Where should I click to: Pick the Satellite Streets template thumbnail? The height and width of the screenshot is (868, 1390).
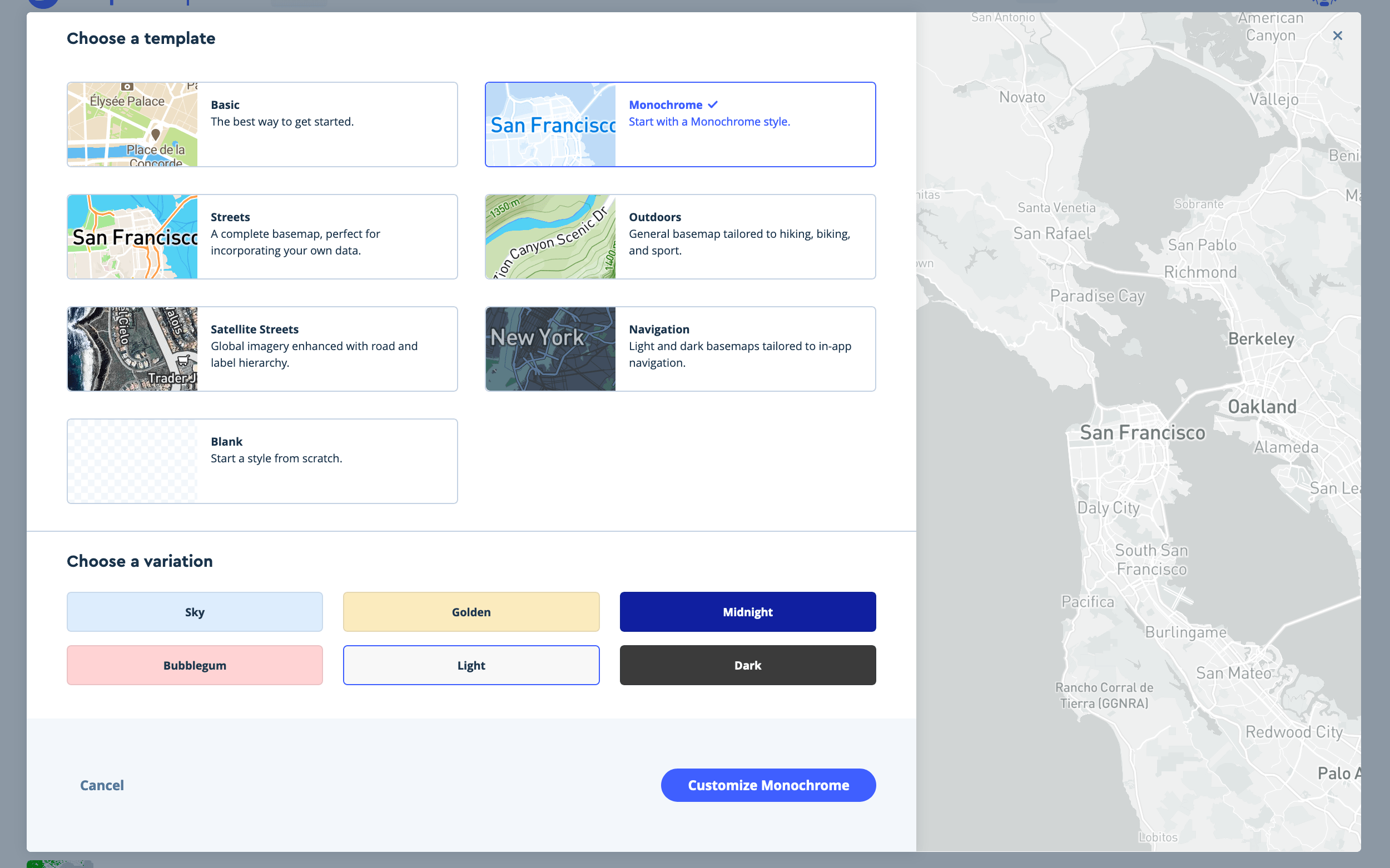coord(132,349)
